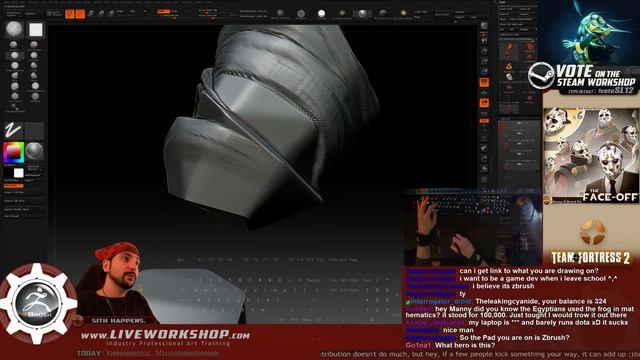Activate Move mode icon beside Draw
This screenshot has width=640, height=360.
(91, 14)
